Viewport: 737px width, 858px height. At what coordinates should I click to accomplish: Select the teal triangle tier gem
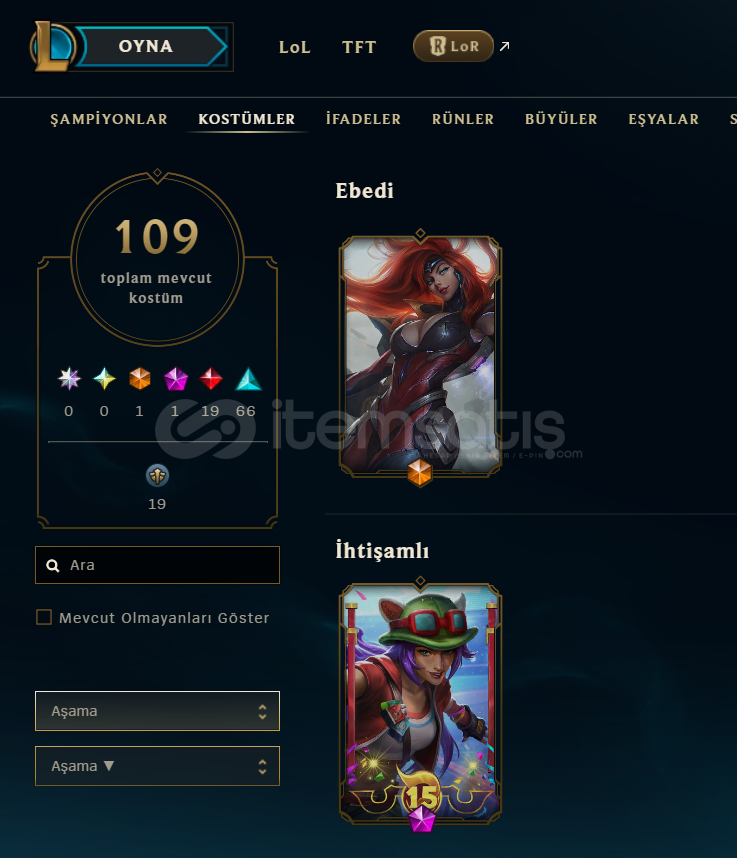coord(248,379)
